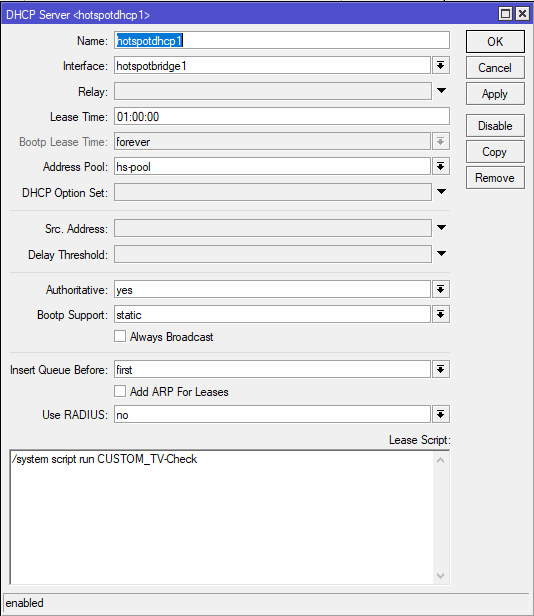
Task: Open the Interface dropdown list
Action: tap(440, 65)
